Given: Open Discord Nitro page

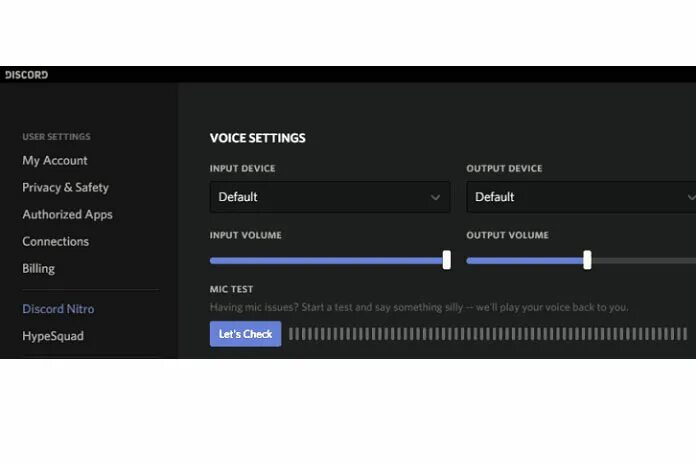Looking at the screenshot, I should pos(58,309).
